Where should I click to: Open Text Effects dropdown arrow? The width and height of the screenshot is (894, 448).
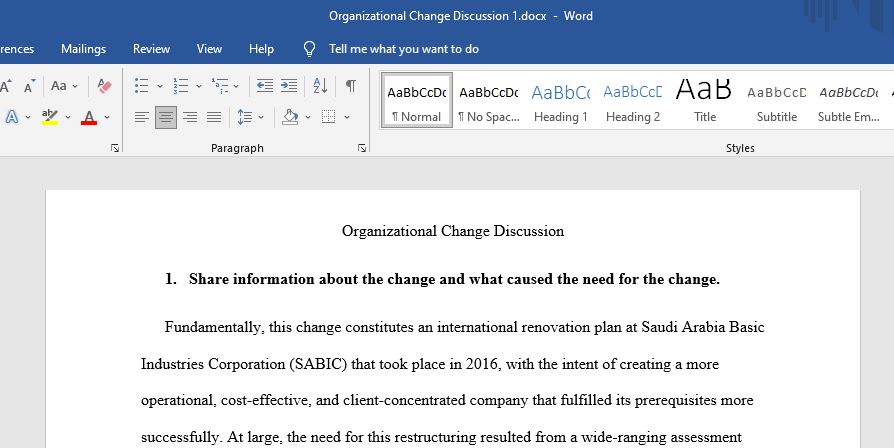click(28, 117)
